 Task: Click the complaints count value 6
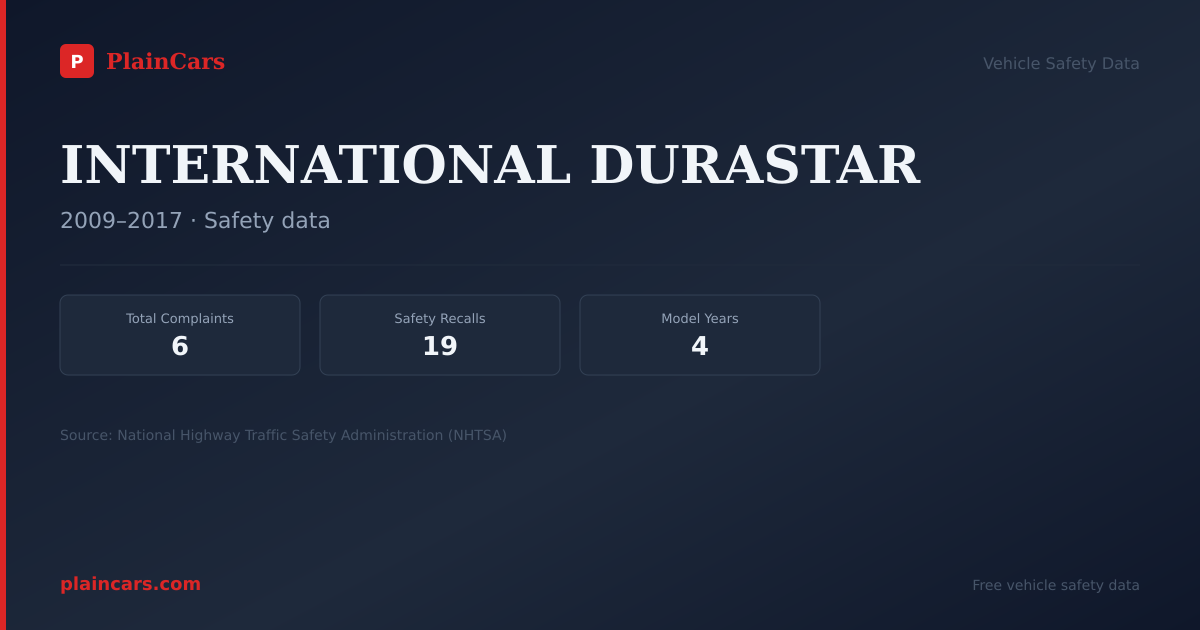[x=180, y=346]
